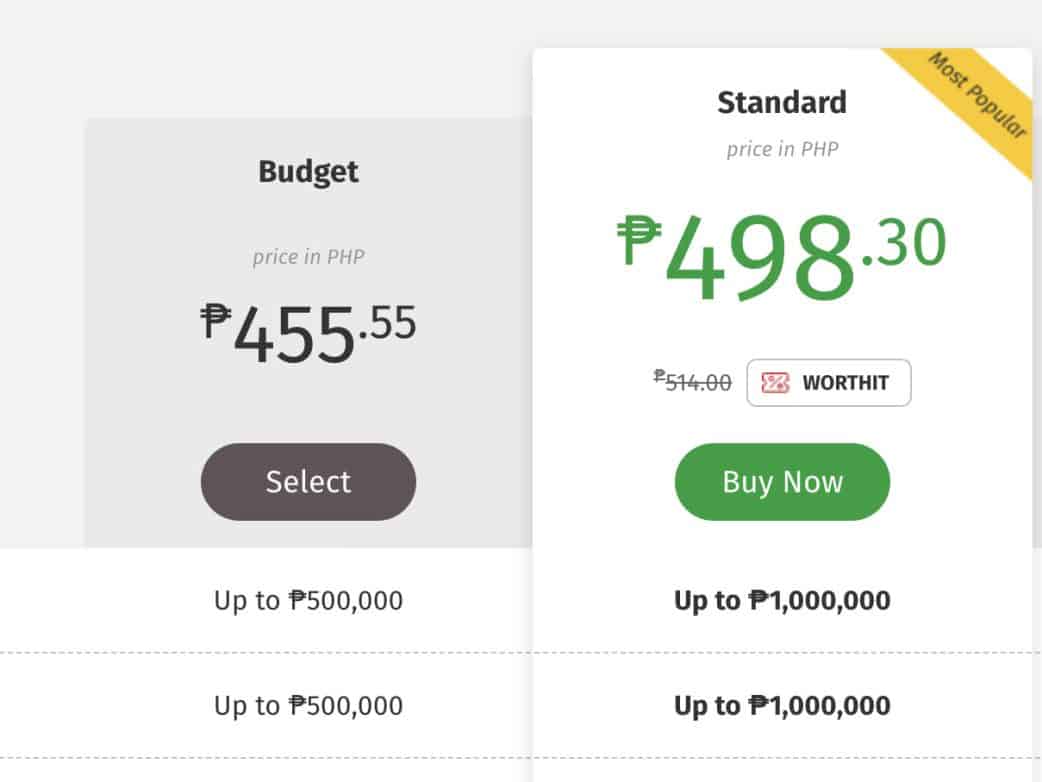
Task: Click the dark peso symbol before 455
Action: coord(215,322)
